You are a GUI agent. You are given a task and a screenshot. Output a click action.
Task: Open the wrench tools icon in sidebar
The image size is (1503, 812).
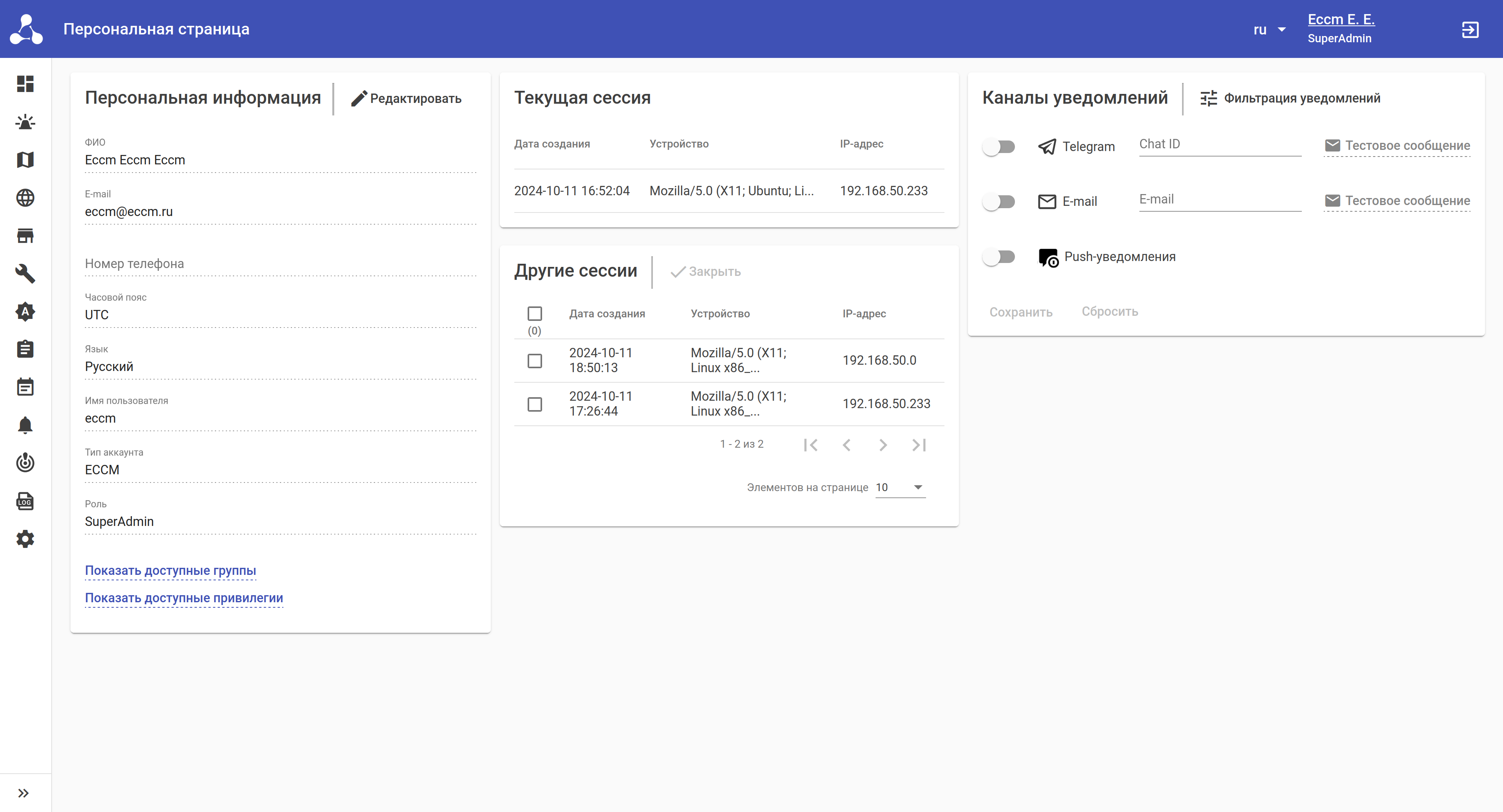[x=25, y=274]
